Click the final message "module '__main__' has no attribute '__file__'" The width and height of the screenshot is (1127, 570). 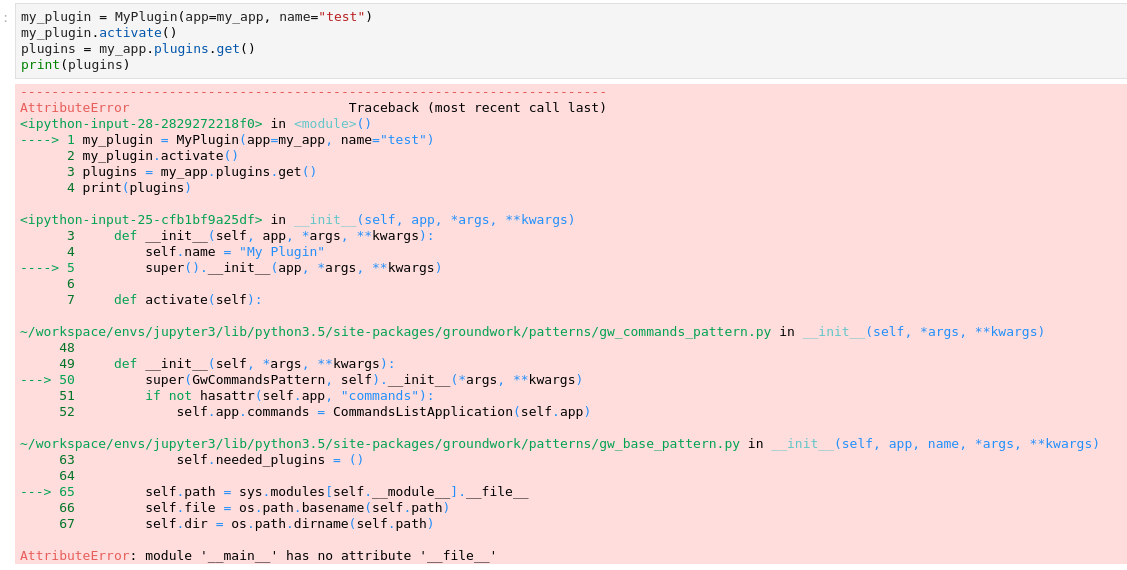(x=321, y=556)
